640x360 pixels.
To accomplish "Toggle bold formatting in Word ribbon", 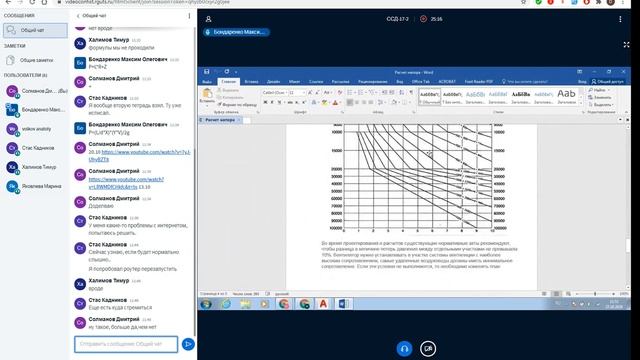I will (x=265, y=102).
